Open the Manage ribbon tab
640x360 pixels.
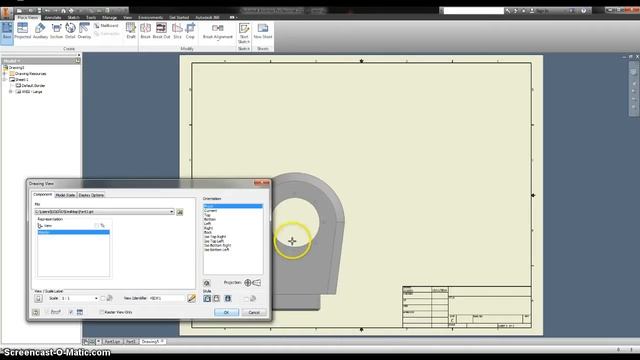coord(109,18)
